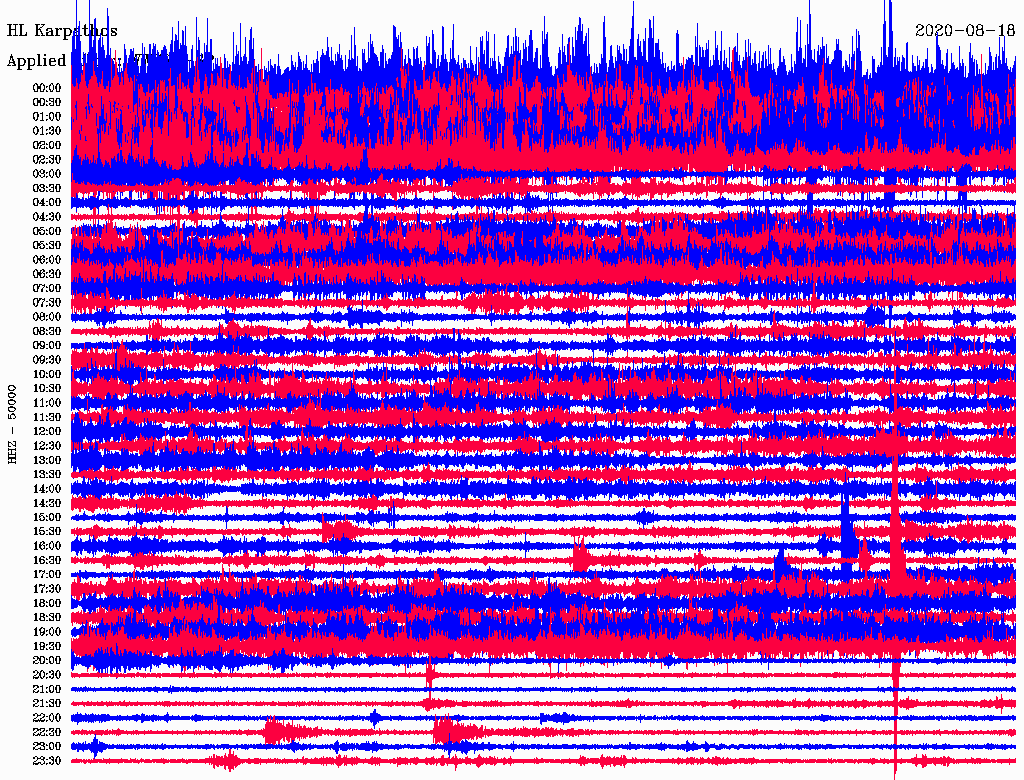The height and width of the screenshot is (780, 1024).
Task: Select the 10:30 time label
Action: pos(47,389)
